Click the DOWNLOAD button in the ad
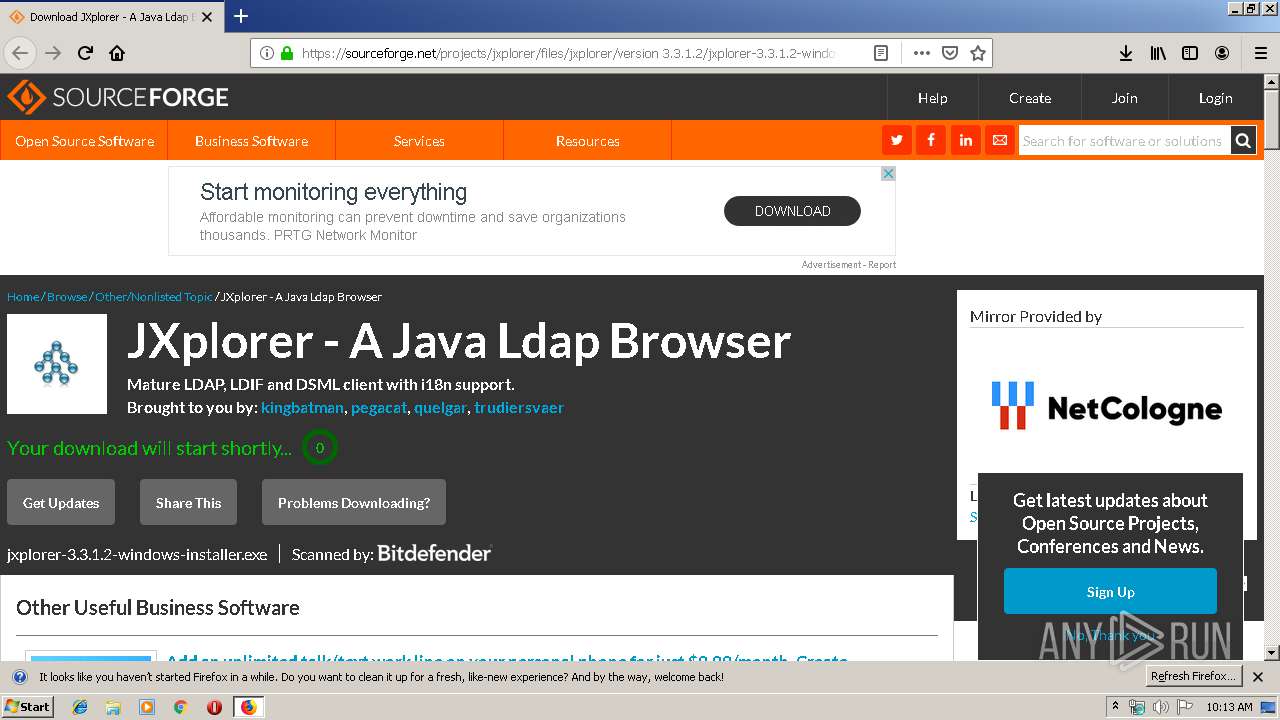Image resolution: width=1280 pixels, height=720 pixels. click(792, 211)
